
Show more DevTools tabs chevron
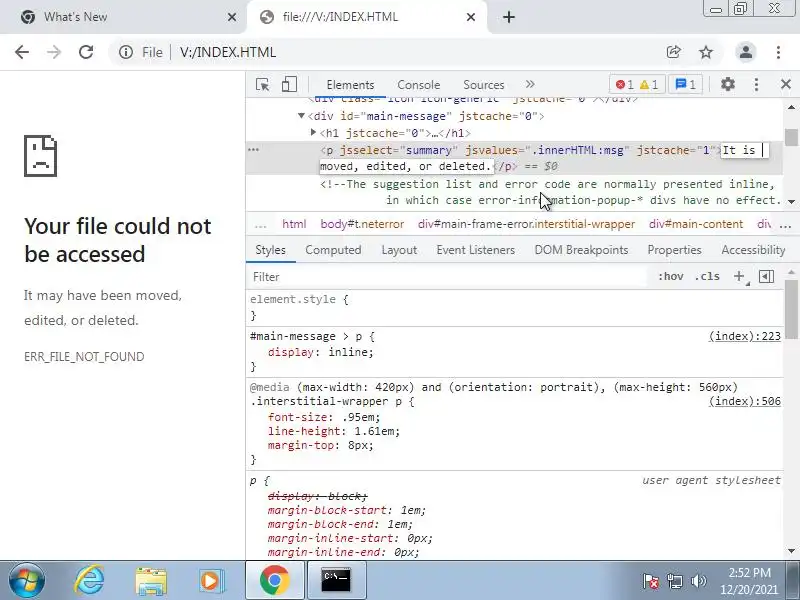(530, 84)
